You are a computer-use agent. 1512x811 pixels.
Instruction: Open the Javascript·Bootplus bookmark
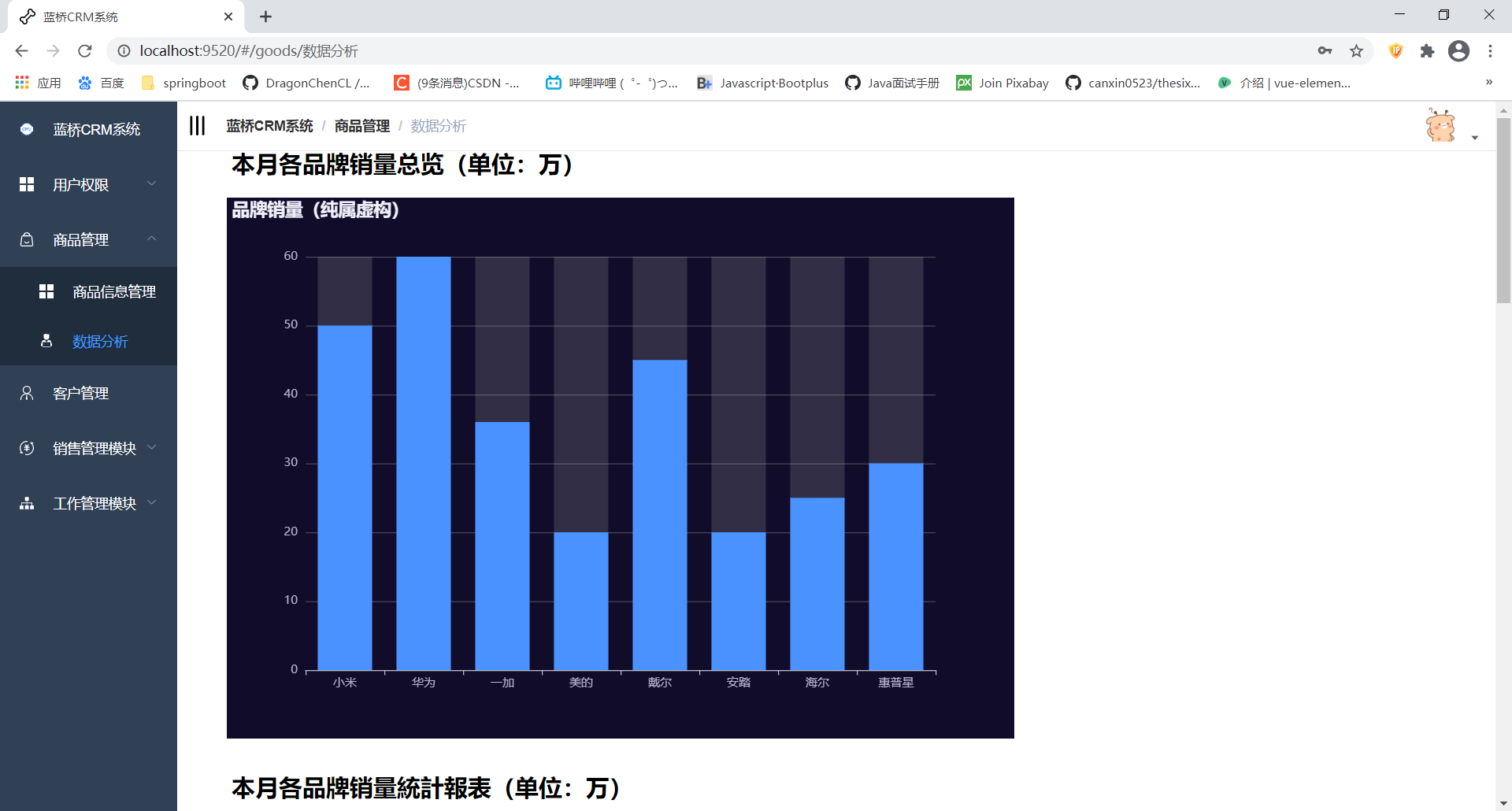coord(762,83)
